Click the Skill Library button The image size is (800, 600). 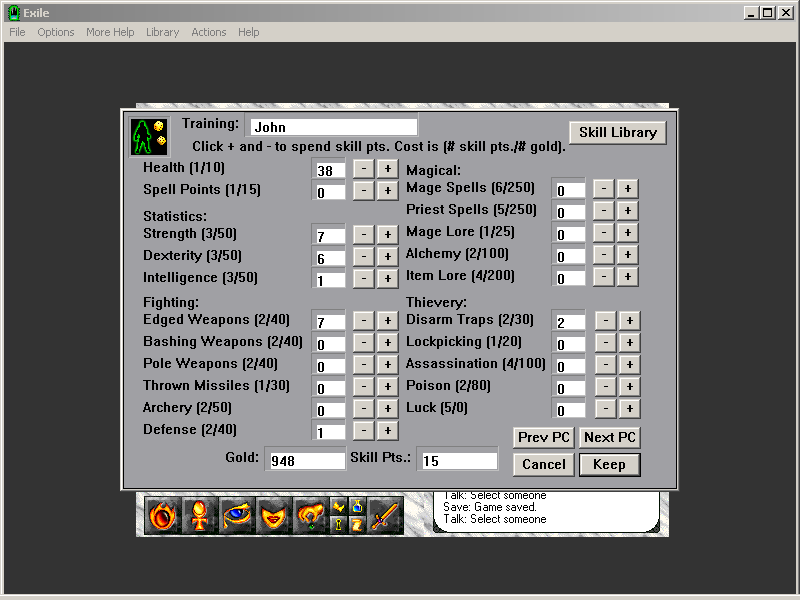pyautogui.click(x=618, y=132)
